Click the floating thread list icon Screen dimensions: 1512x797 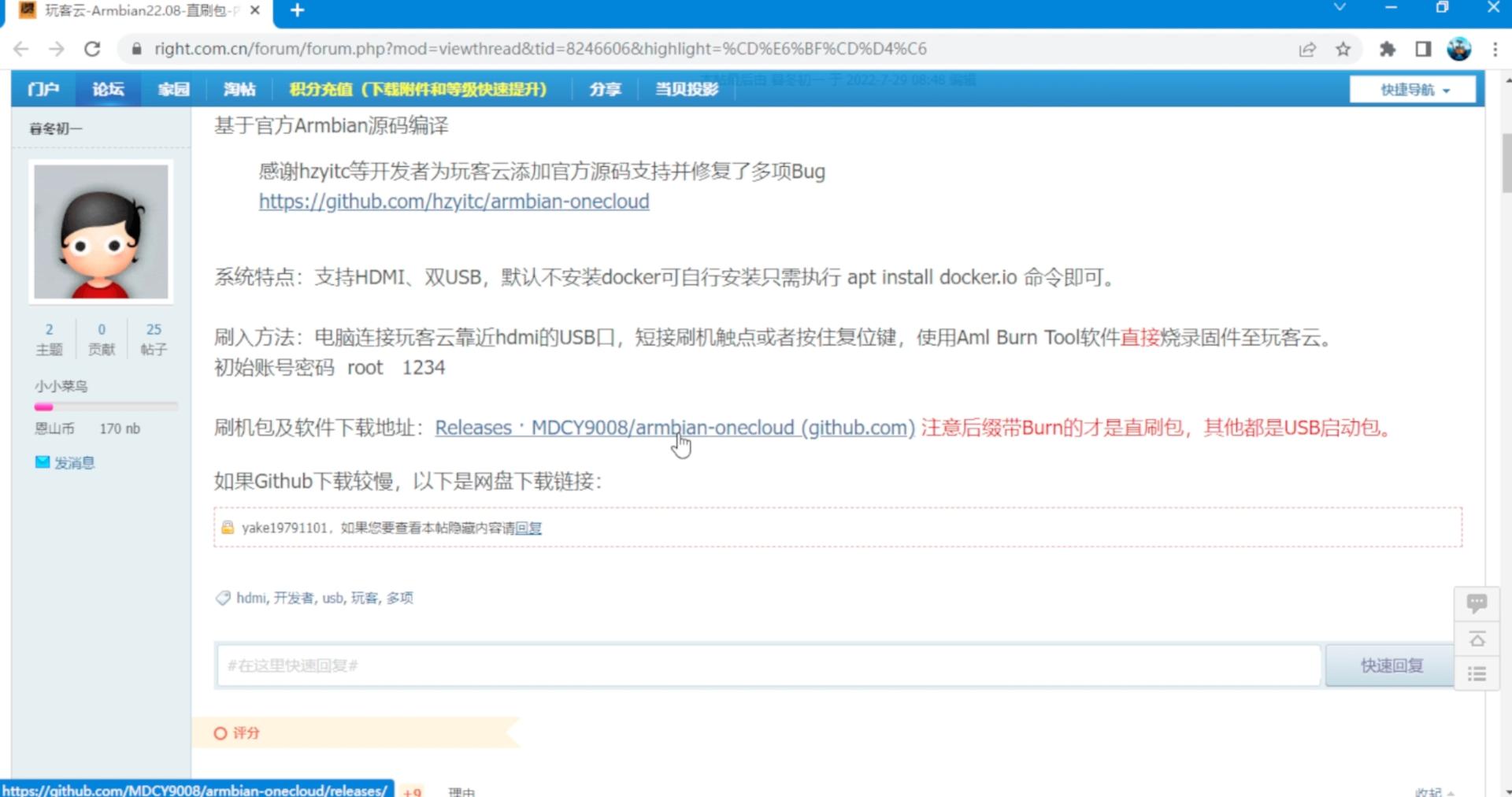[x=1477, y=673]
